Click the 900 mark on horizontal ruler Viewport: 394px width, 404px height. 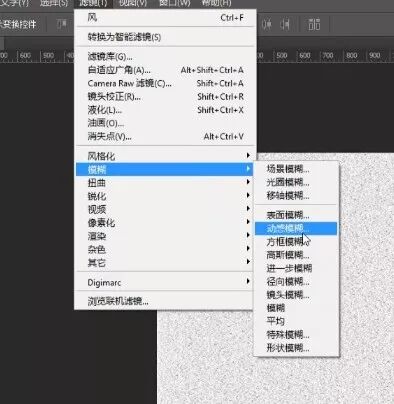(375, 55)
